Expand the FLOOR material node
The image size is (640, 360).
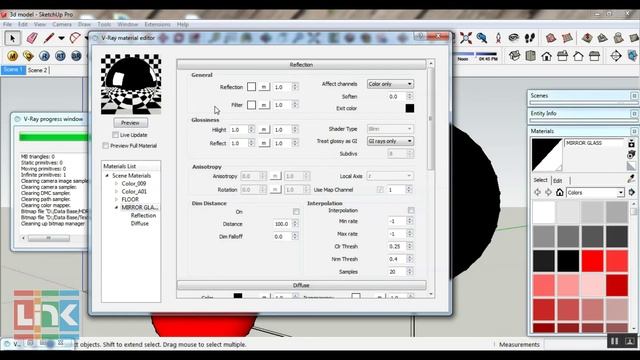click(x=116, y=199)
